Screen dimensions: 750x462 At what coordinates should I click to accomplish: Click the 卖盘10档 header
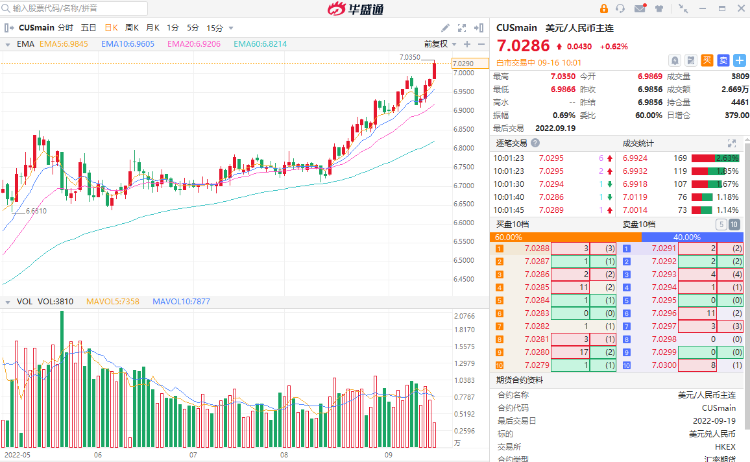[x=639, y=224]
